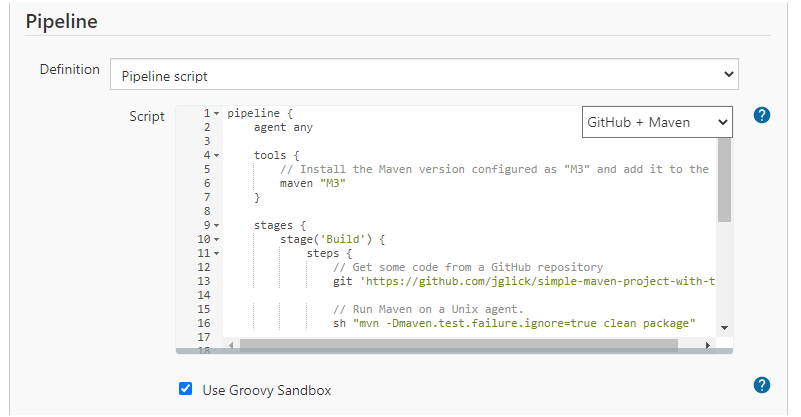Screen dimensions: 801x417
Task: Collapse the stage('Build') fold arrow on line 10
Action: 217,239
